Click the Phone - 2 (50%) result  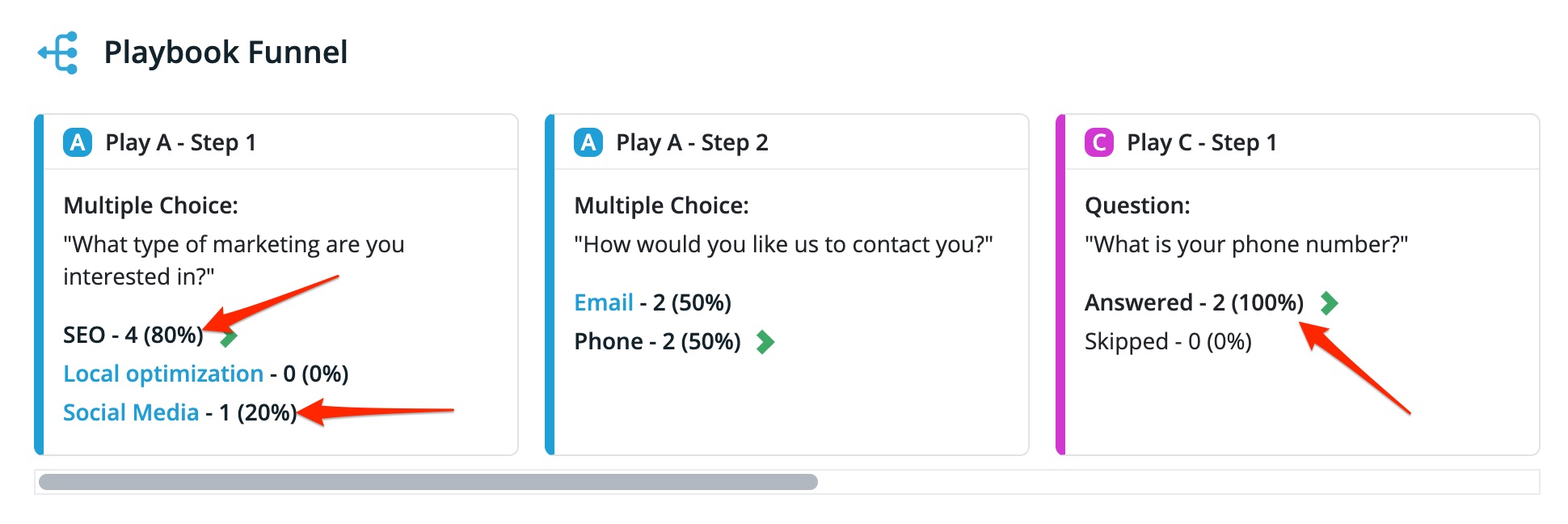(657, 341)
